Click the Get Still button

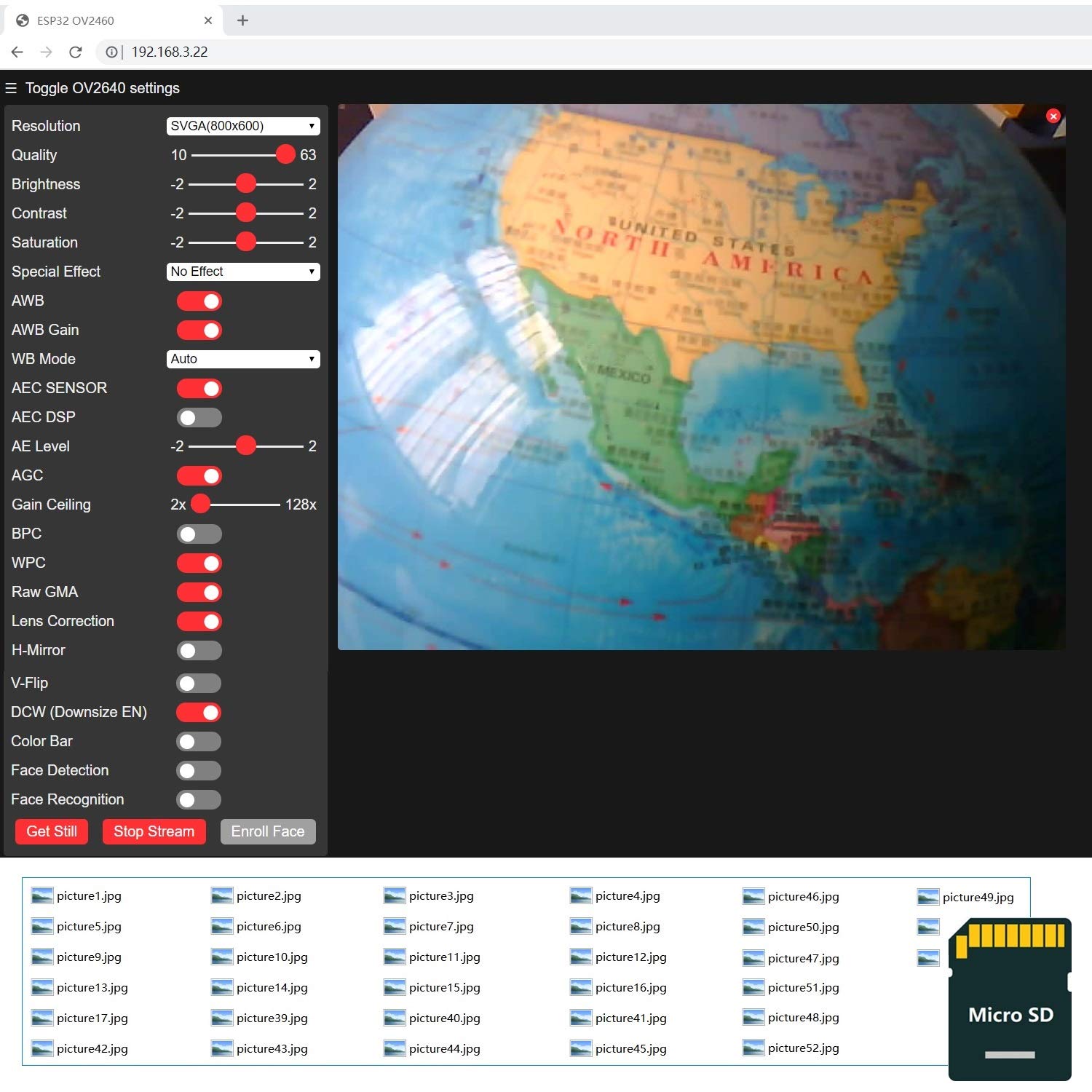pos(52,831)
